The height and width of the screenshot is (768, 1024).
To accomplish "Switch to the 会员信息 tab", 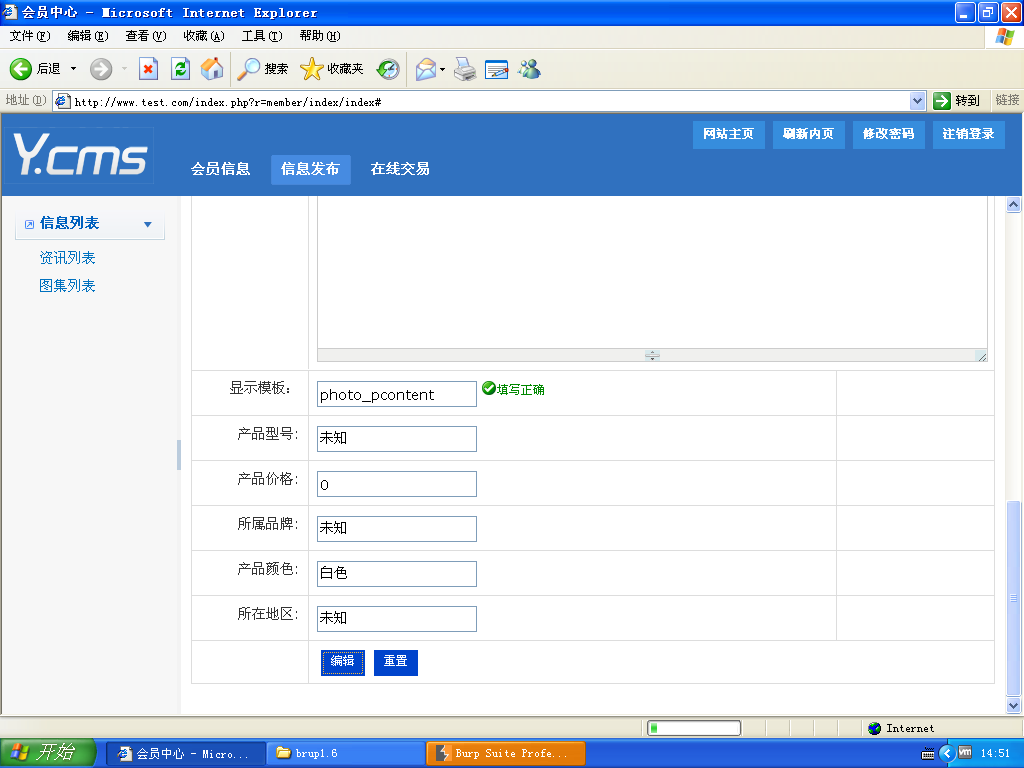I will [221, 169].
